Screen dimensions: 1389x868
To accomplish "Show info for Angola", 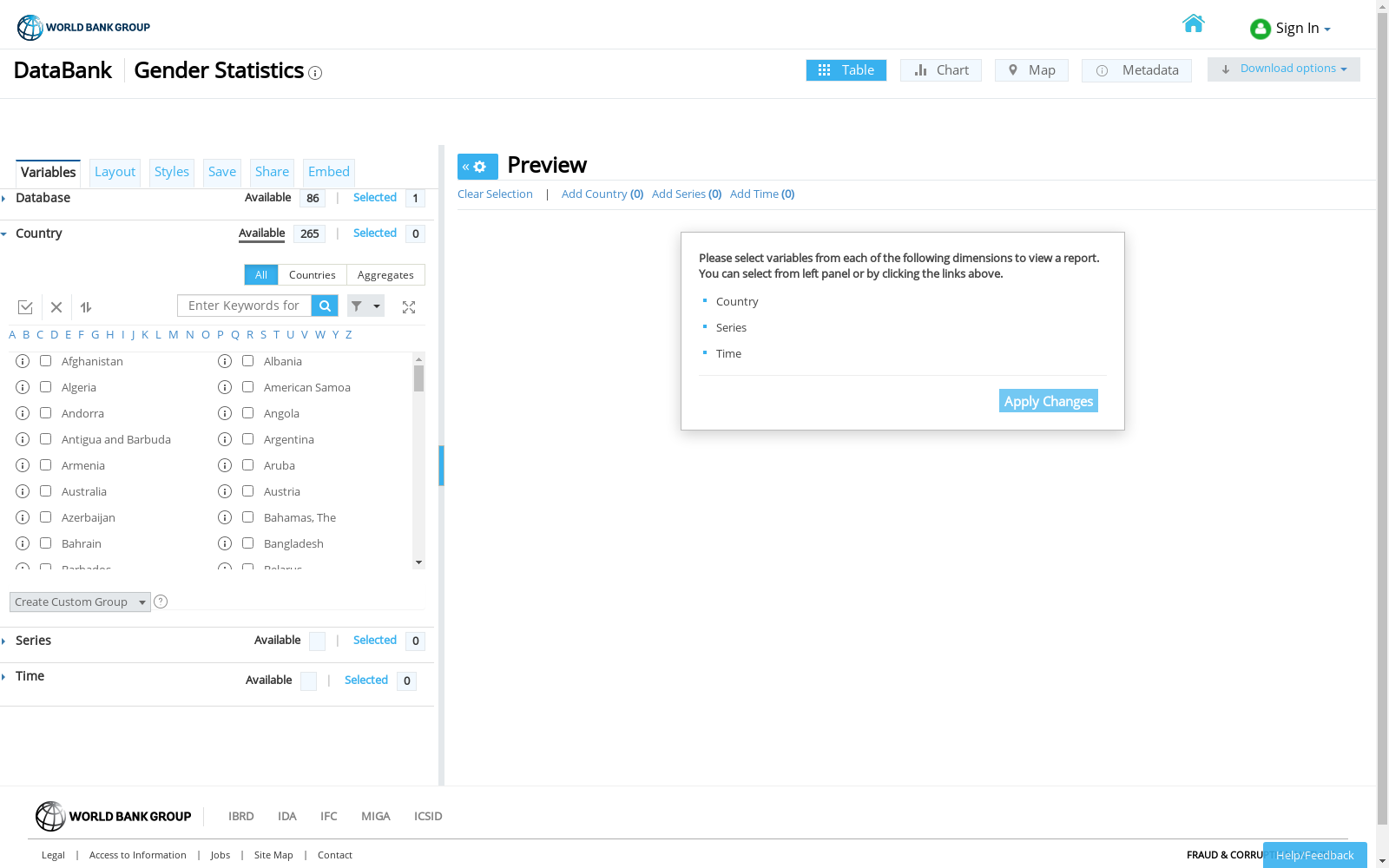I will (x=225, y=413).
